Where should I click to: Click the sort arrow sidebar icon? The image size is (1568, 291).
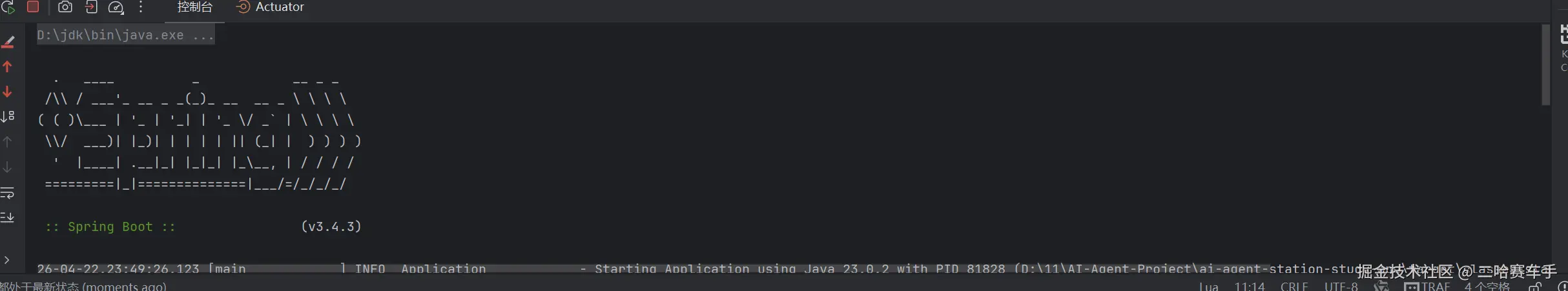8,117
